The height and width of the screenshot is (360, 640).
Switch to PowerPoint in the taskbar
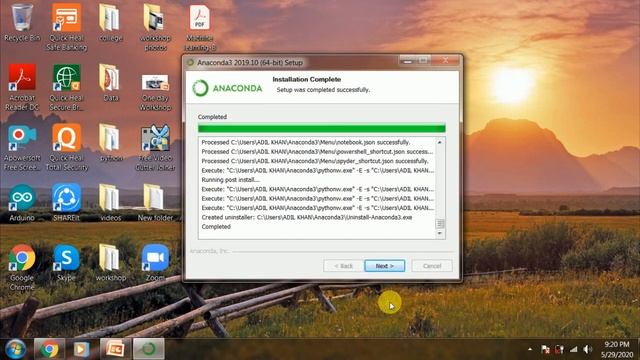(x=115, y=349)
